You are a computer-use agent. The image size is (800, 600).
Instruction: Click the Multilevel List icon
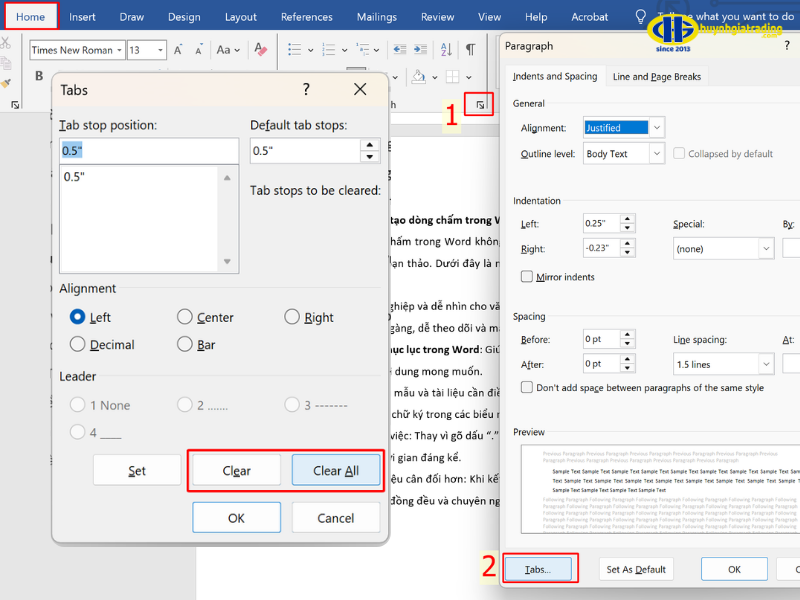coord(363,49)
